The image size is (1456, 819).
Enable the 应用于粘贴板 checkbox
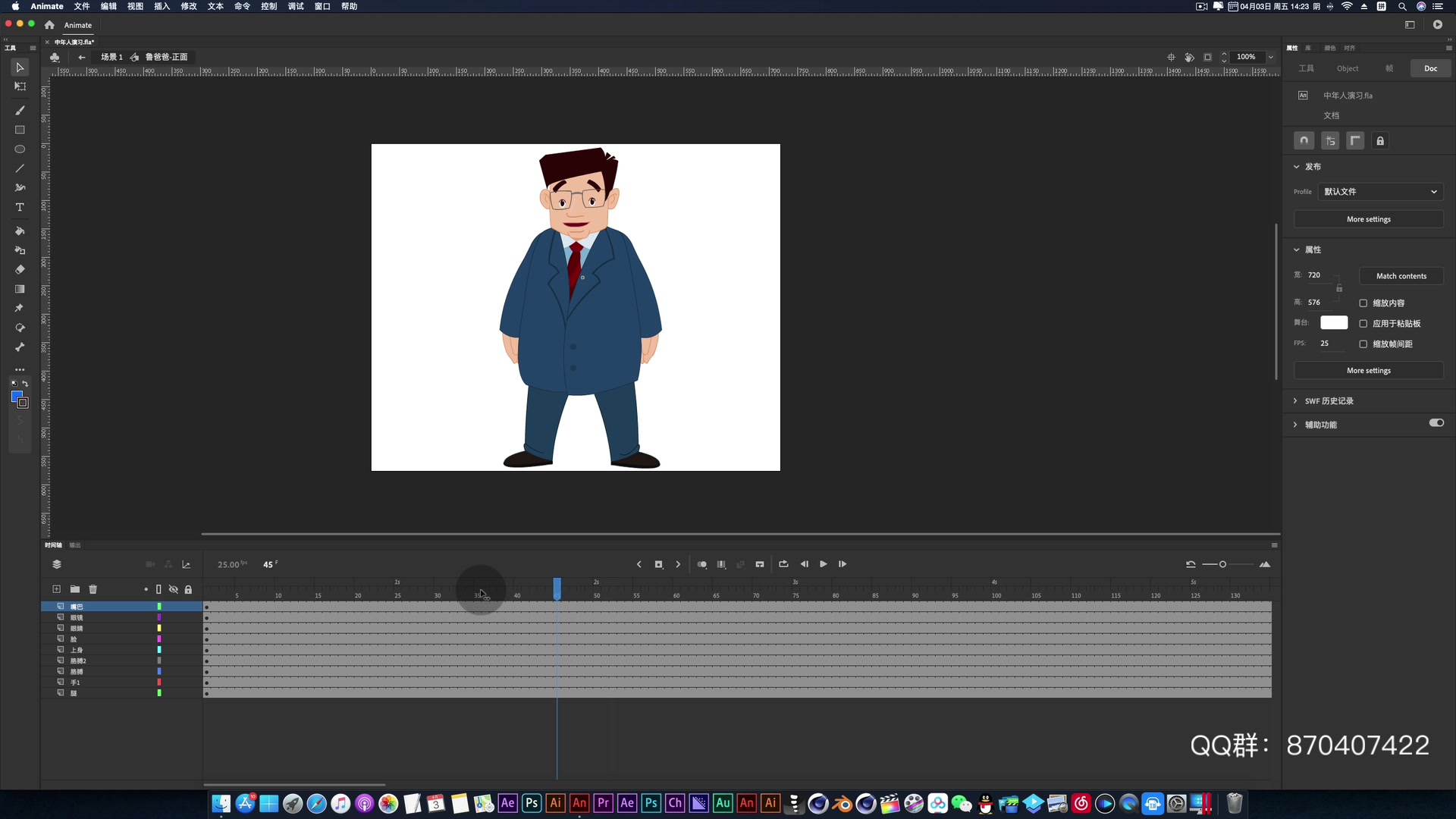click(1363, 324)
